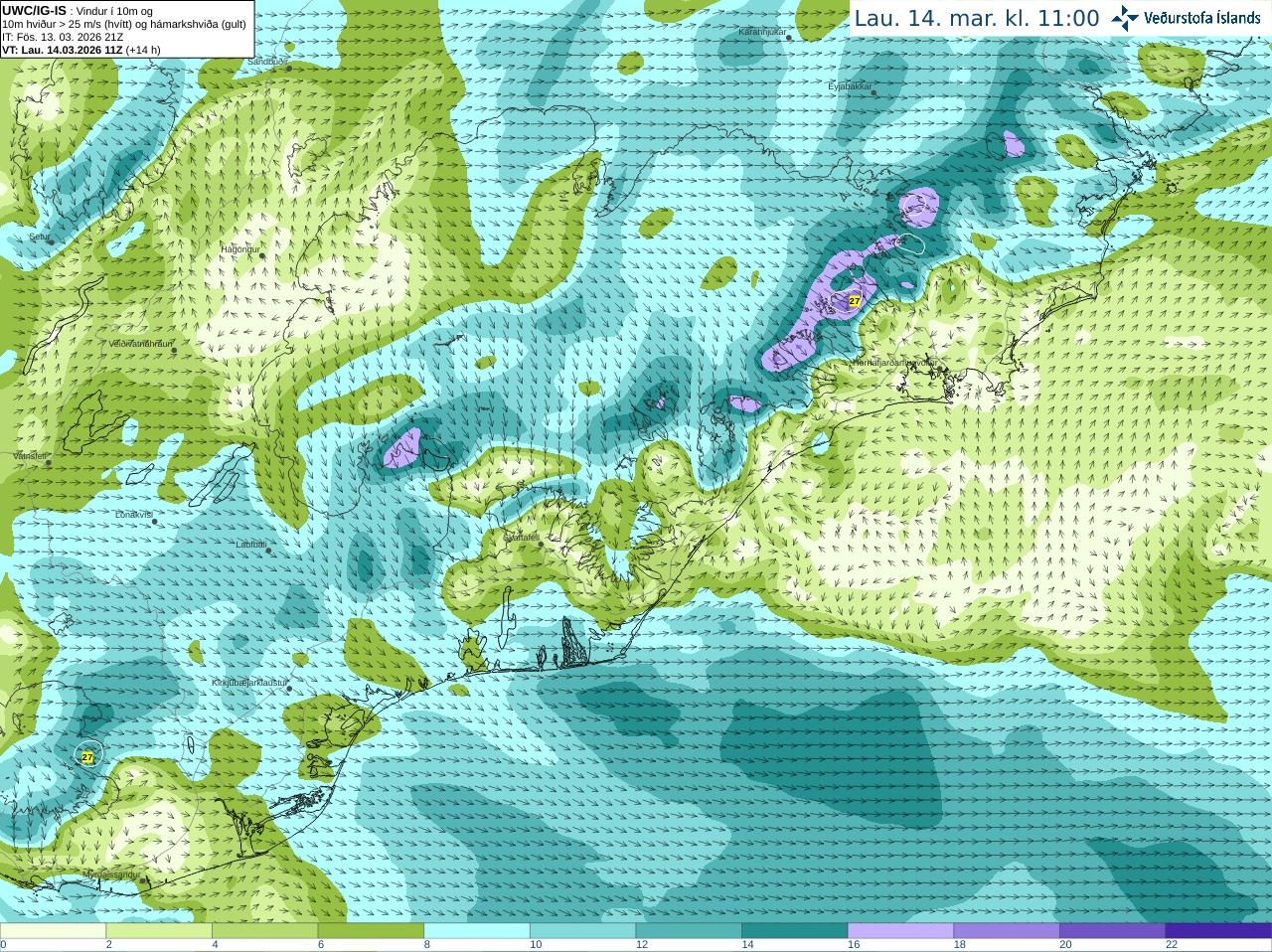Click the Sandbúðir station label
The width and height of the screenshot is (1272, 952).
tap(266, 61)
